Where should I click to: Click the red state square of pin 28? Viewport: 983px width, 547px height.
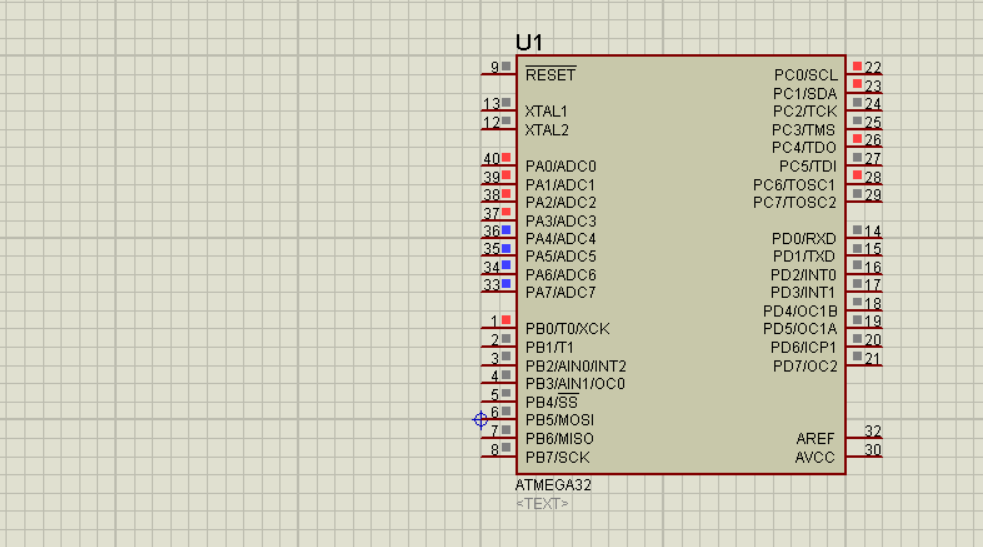[x=857, y=175]
